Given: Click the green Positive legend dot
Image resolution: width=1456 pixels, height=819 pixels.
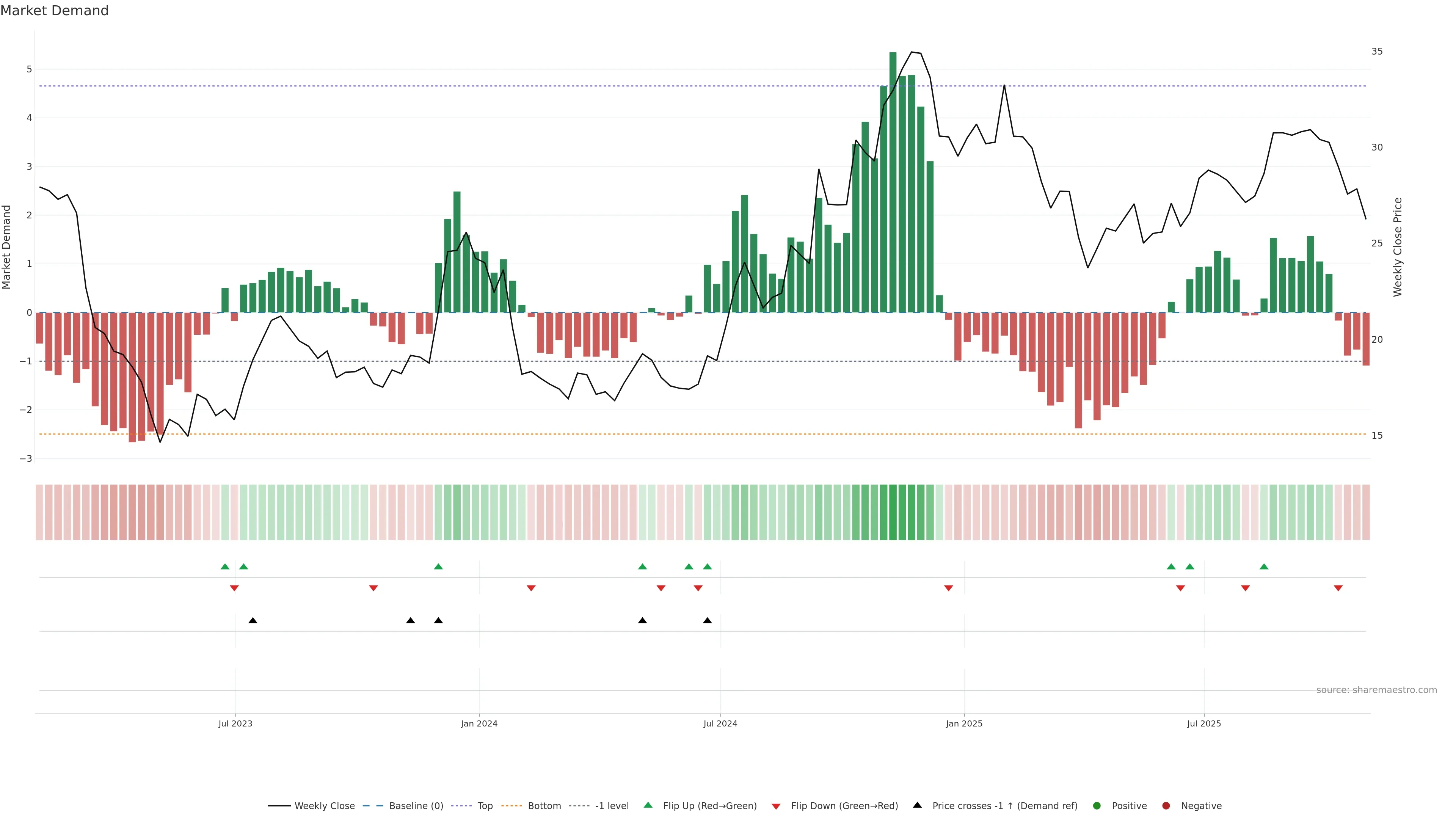Looking at the screenshot, I should point(1097,805).
